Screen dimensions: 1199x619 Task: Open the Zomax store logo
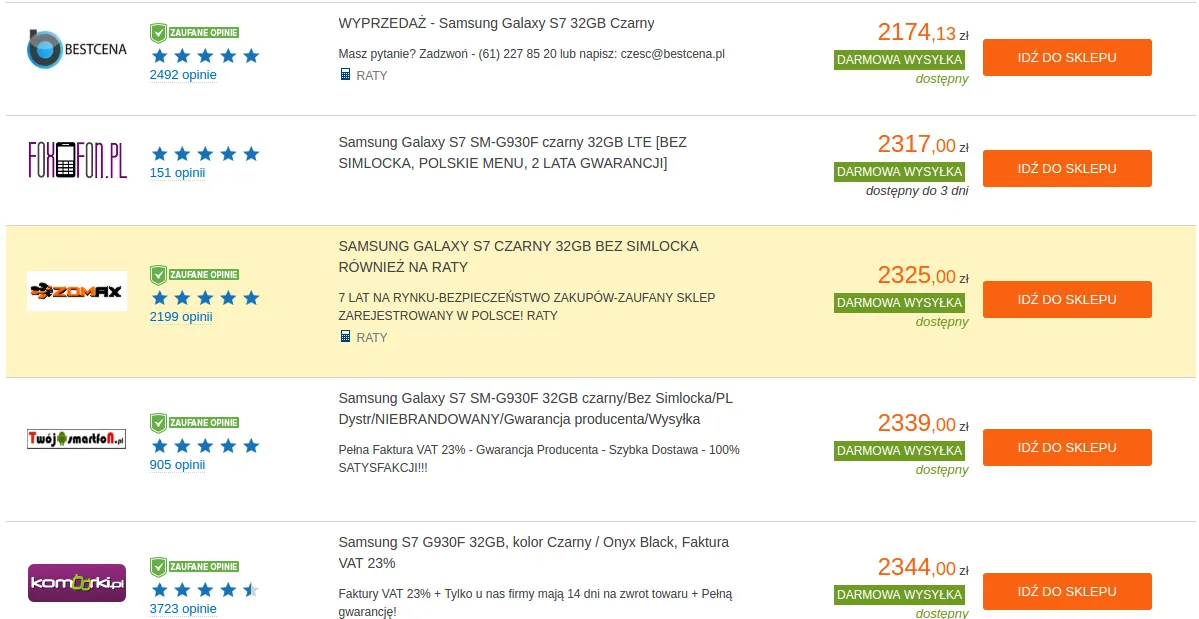(x=77, y=291)
